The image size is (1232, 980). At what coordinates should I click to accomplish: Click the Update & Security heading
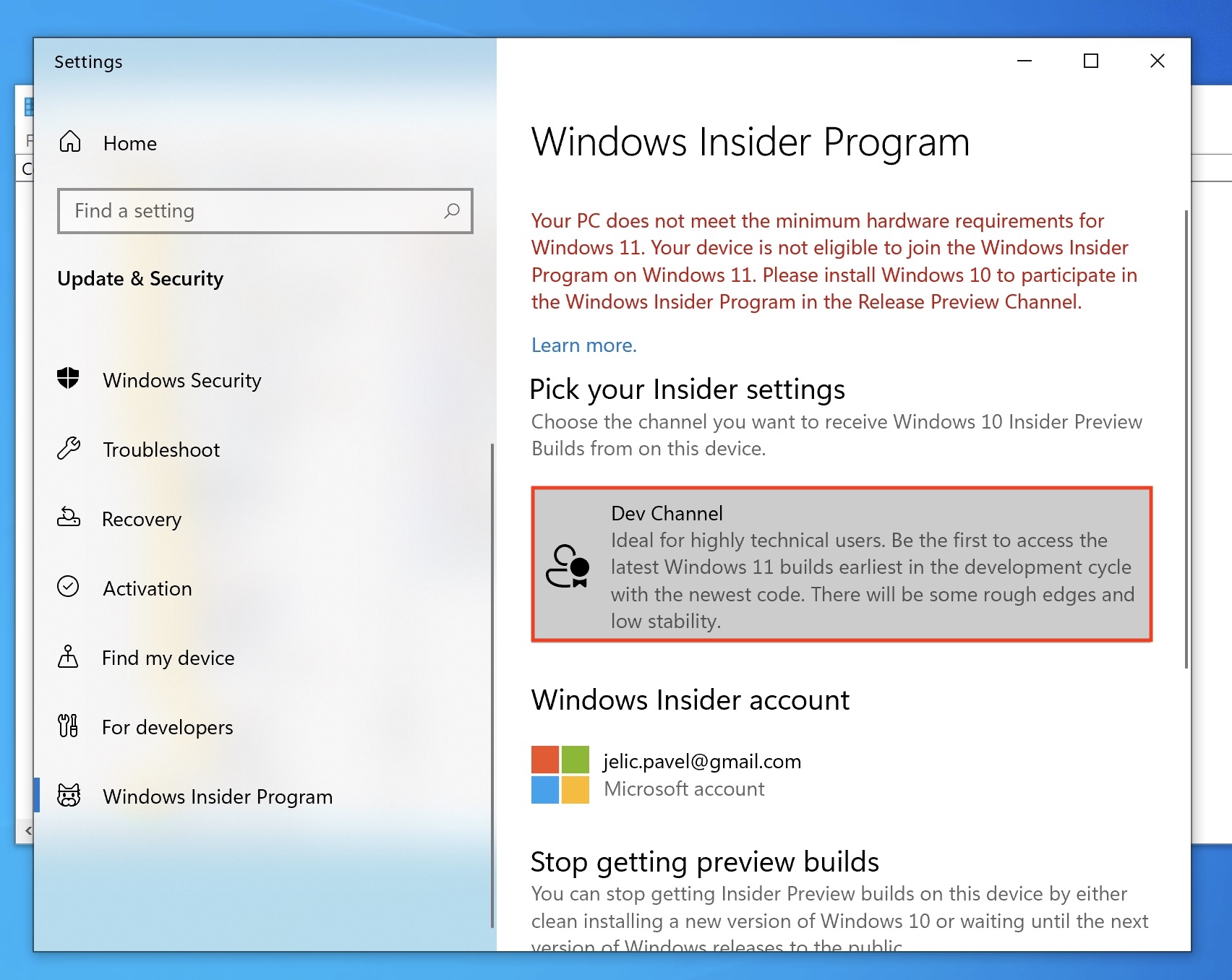click(x=140, y=278)
